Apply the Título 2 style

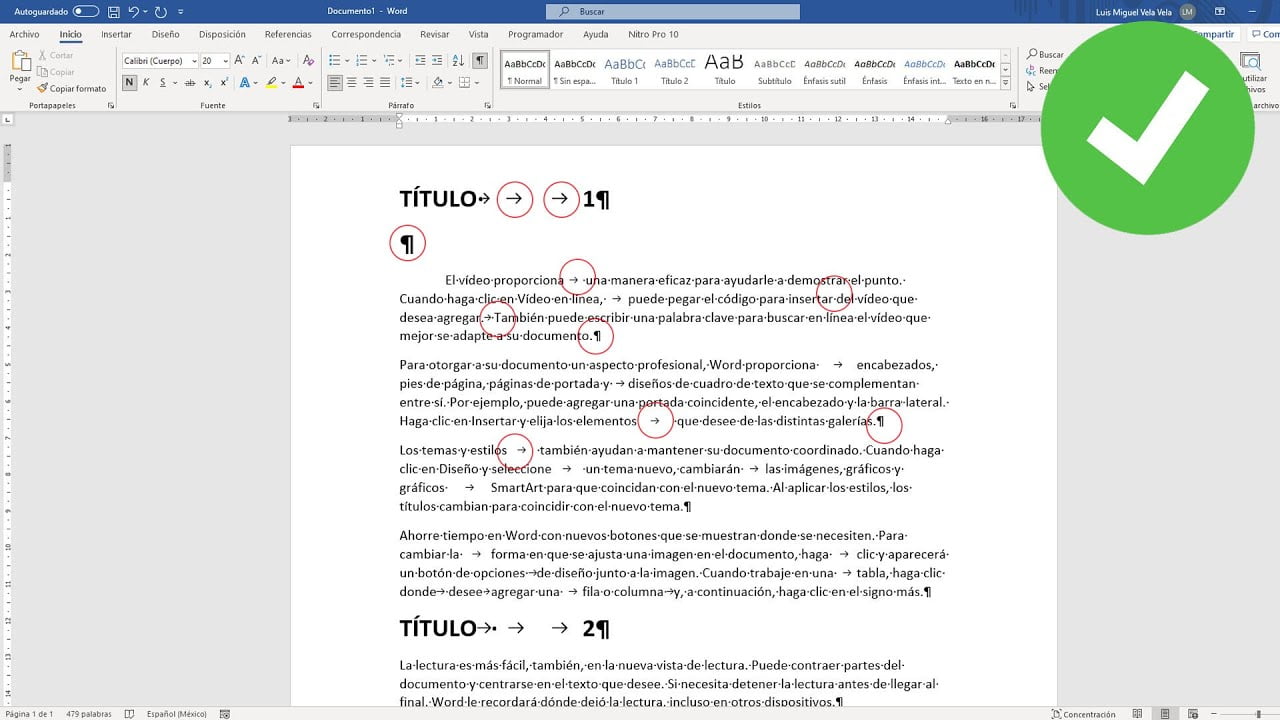point(674,70)
